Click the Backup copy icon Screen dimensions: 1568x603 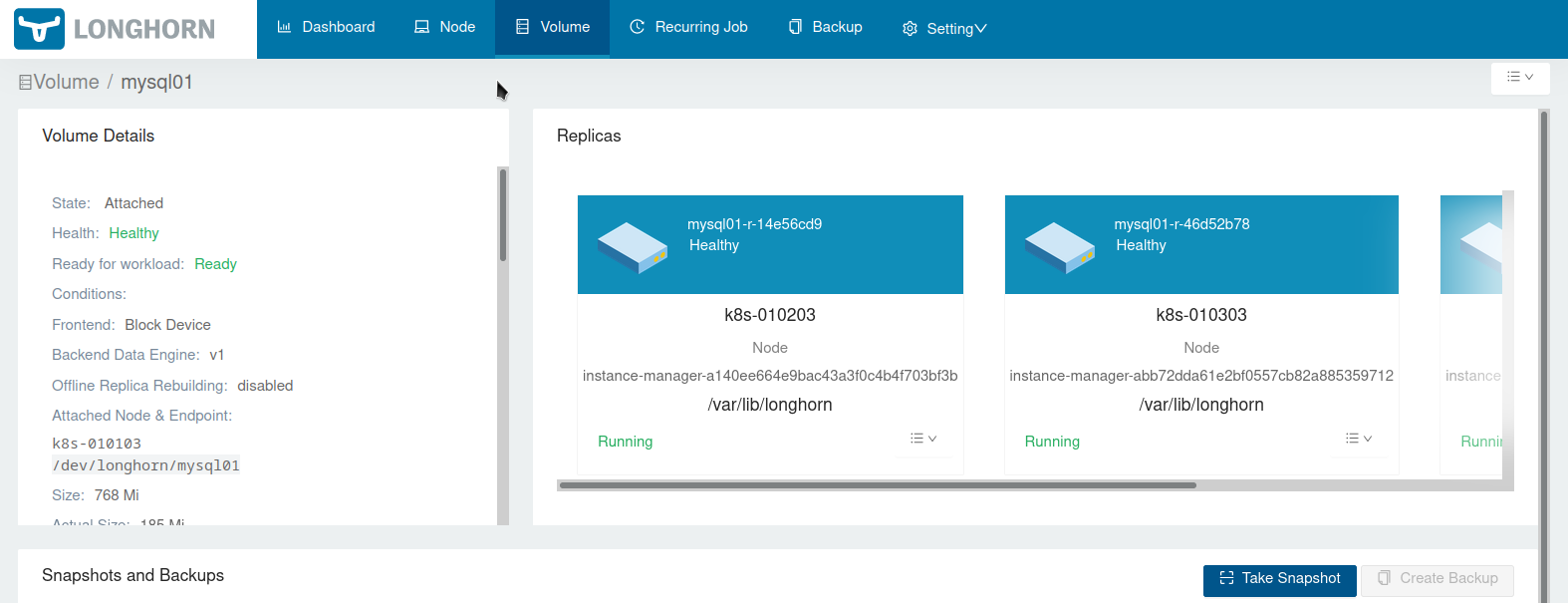(795, 27)
